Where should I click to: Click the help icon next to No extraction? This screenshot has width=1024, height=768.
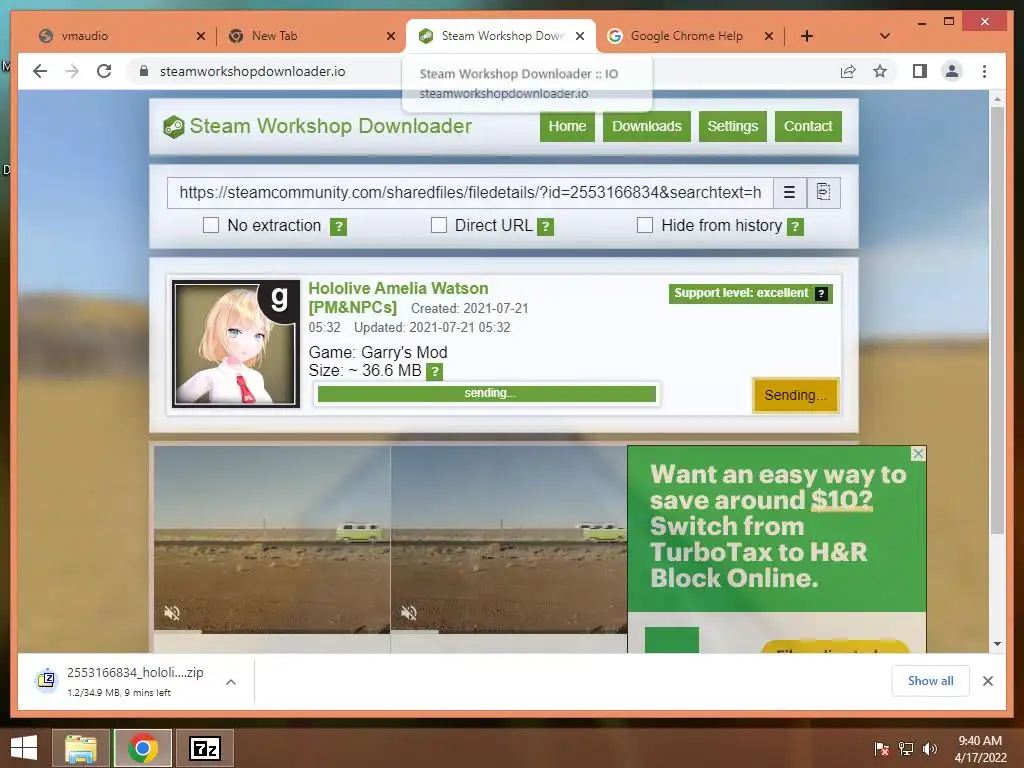[x=338, y=227]
